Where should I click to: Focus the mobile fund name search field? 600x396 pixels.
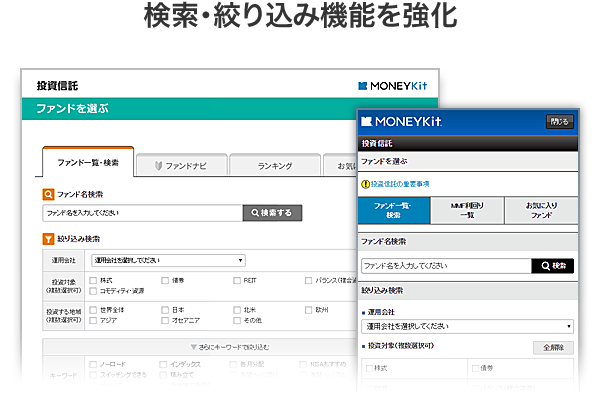pos(446,266)
